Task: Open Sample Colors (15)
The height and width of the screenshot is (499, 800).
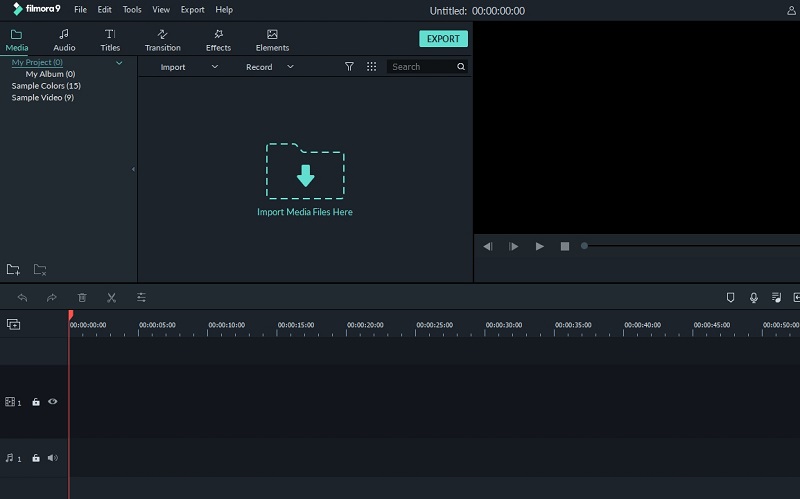Action: point(46,86)
